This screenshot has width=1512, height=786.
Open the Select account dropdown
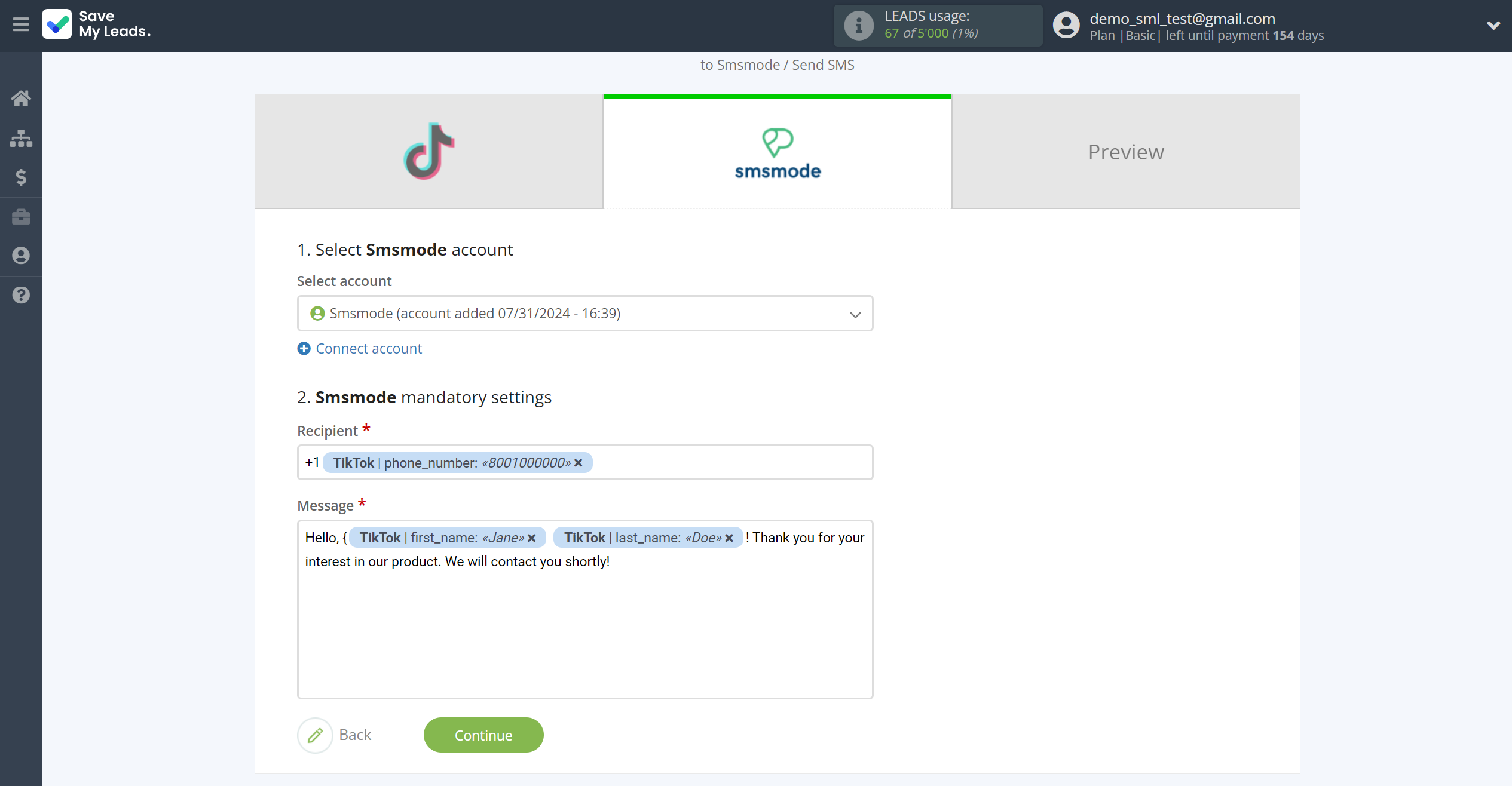[585, 314]
